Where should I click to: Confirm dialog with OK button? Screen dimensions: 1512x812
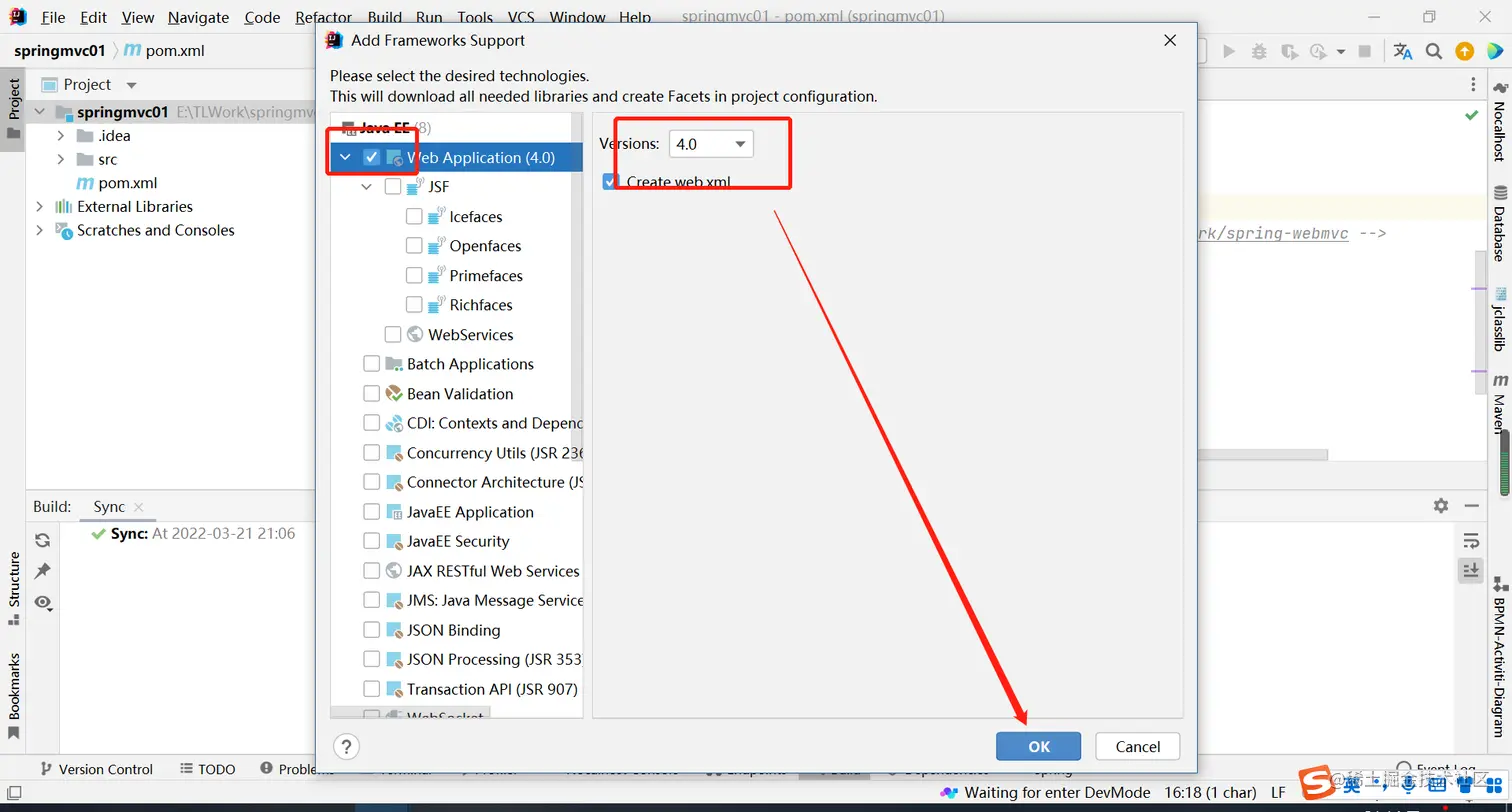tap(1038, 746)
